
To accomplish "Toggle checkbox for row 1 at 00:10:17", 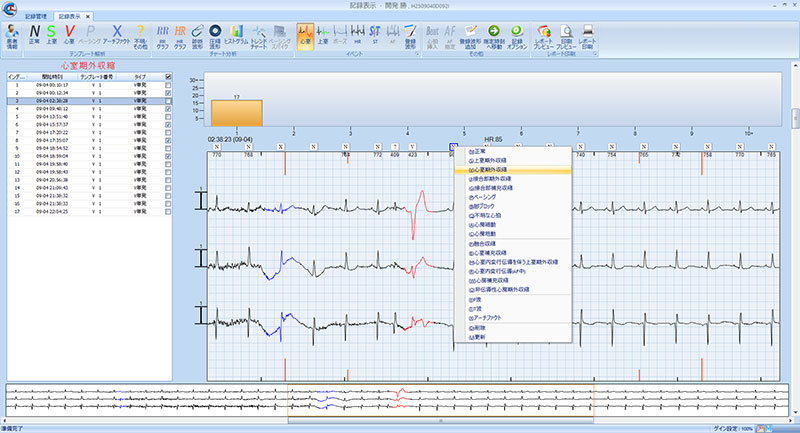I will (x=168, y=86).
